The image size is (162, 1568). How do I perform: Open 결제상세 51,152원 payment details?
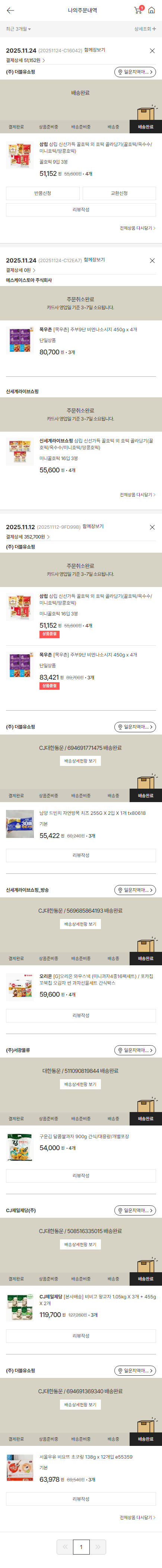(x=25, y=61)
